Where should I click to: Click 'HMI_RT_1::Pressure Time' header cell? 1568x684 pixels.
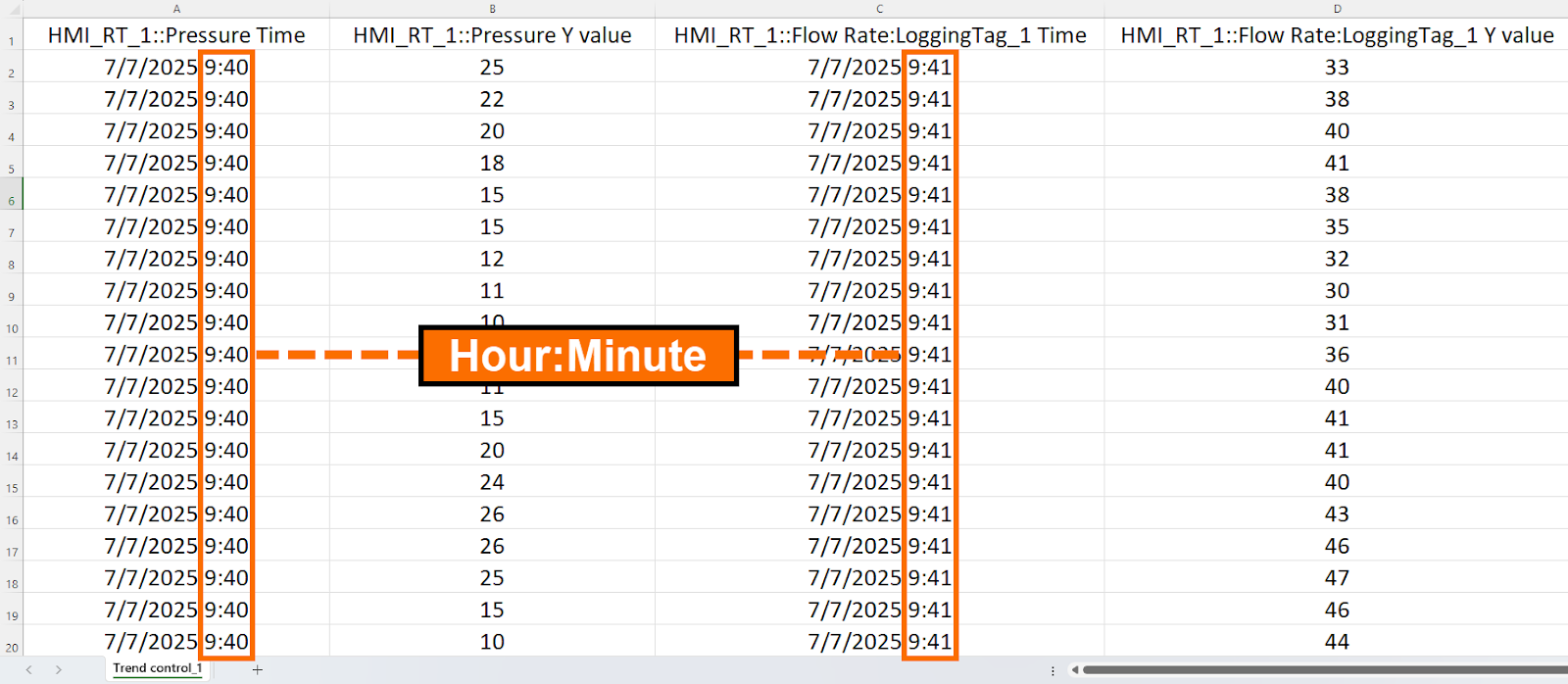(x=176, y=35)
